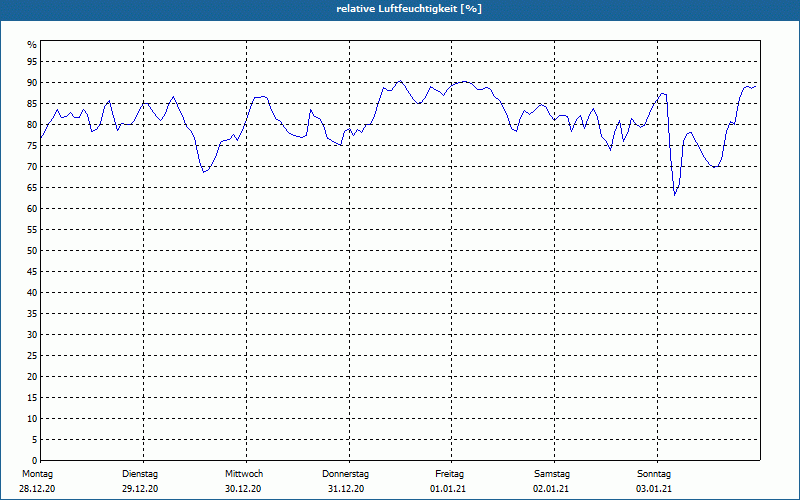This screenshot has width=800, height=500.
Task: Select the 15 y-axis value
Action: (x=32, y=397)
